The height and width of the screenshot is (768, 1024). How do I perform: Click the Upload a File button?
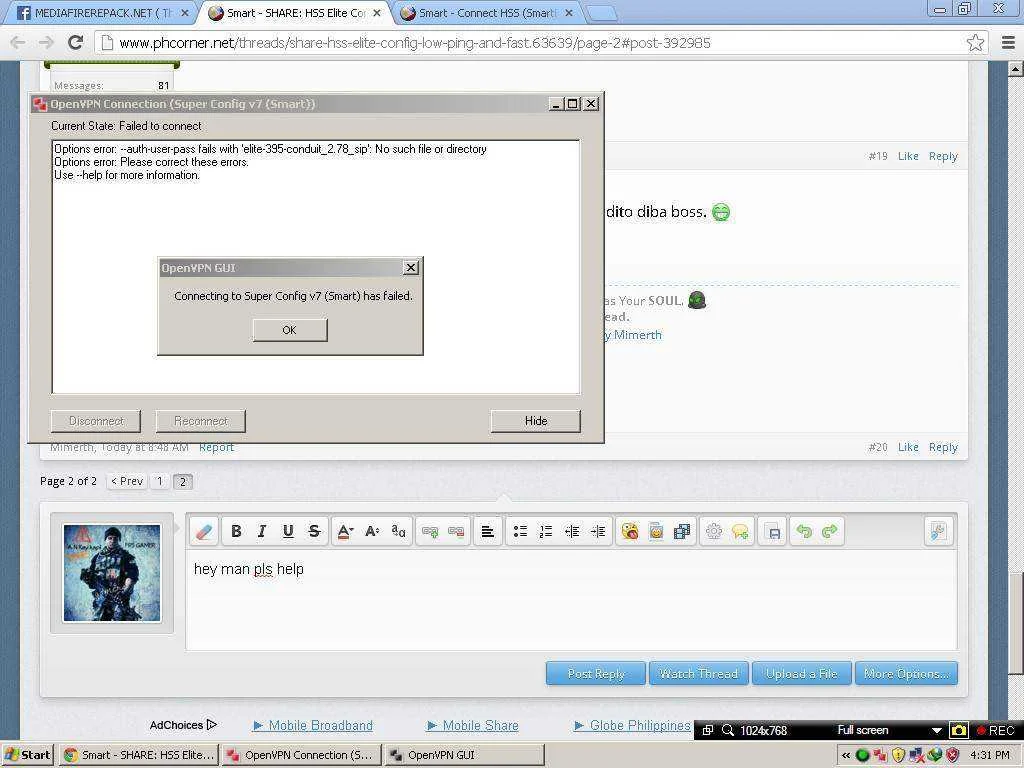coord(801,673)
